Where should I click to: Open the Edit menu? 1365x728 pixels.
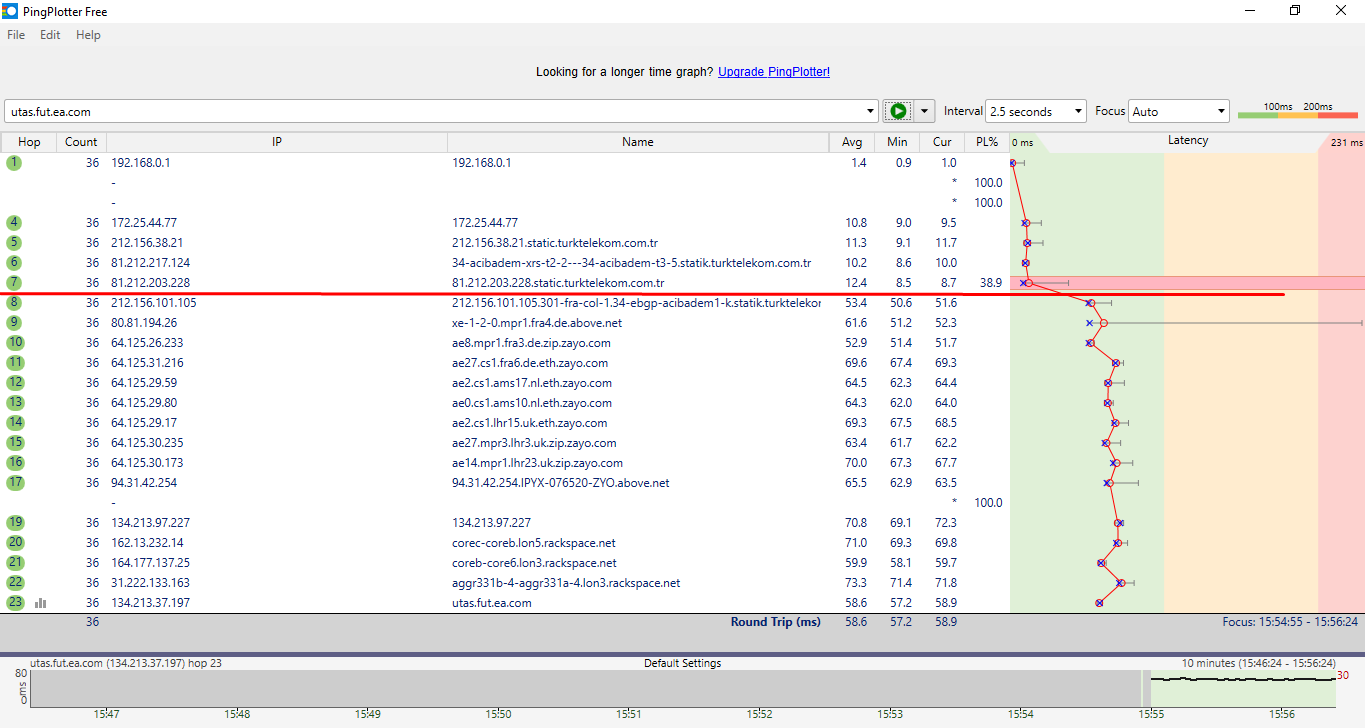click(50, 35)
